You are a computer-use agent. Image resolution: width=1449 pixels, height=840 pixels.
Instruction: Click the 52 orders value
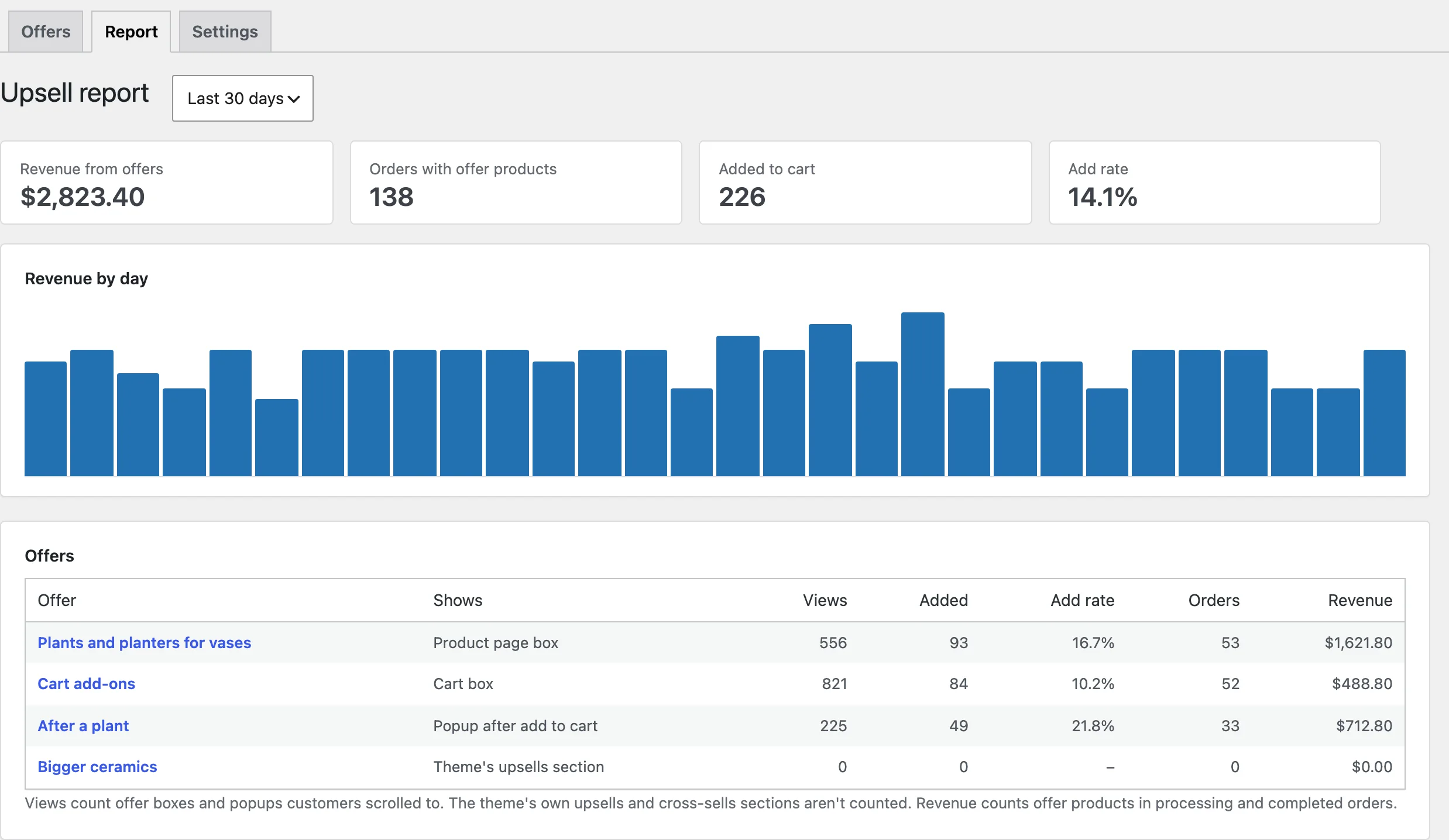click(1230, 683)
